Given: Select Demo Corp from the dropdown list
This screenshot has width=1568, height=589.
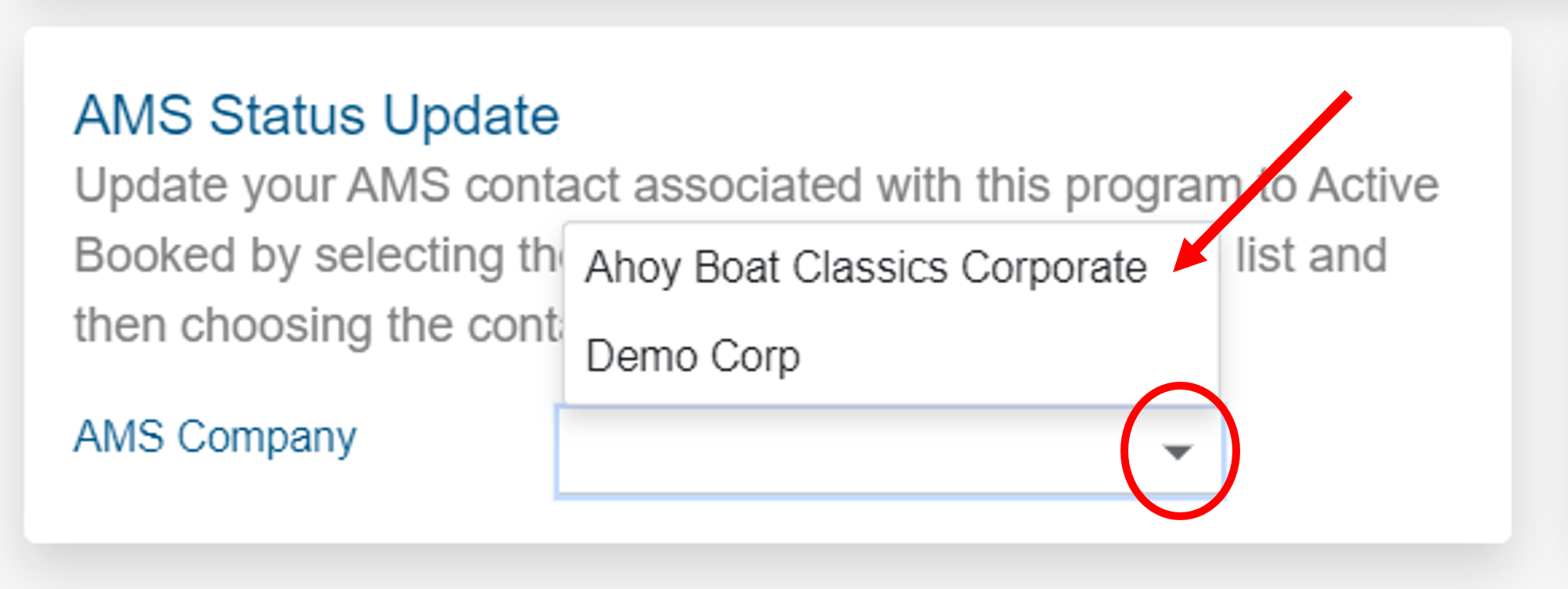Looking at the screenshot, I should (693, 357).
